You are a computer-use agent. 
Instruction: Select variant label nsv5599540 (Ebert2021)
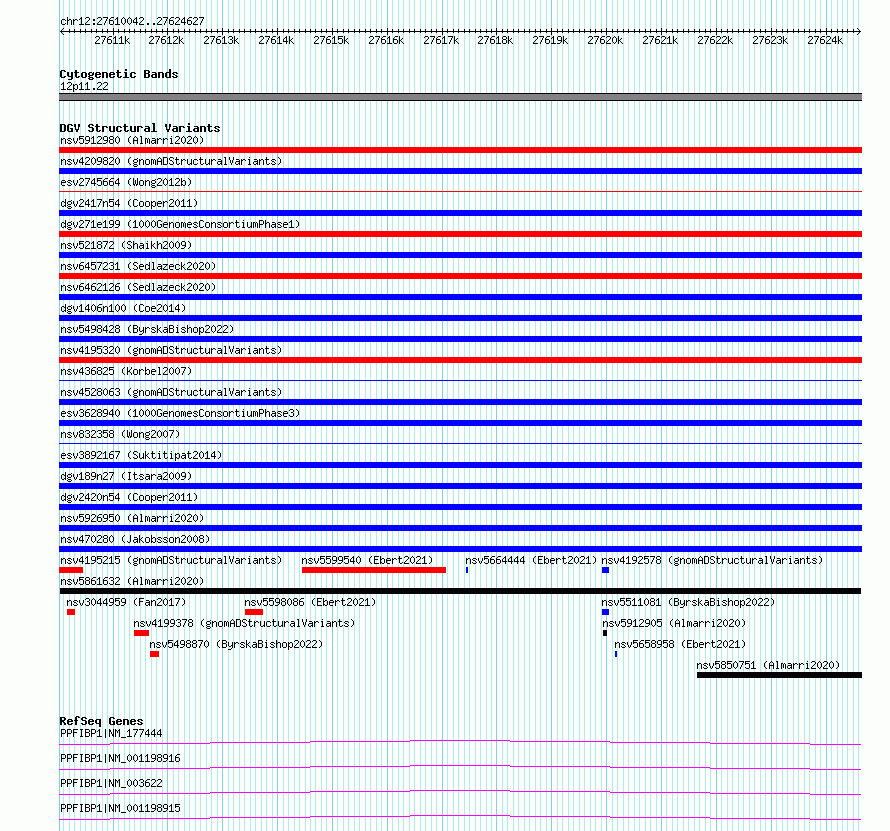pos(367,560)
